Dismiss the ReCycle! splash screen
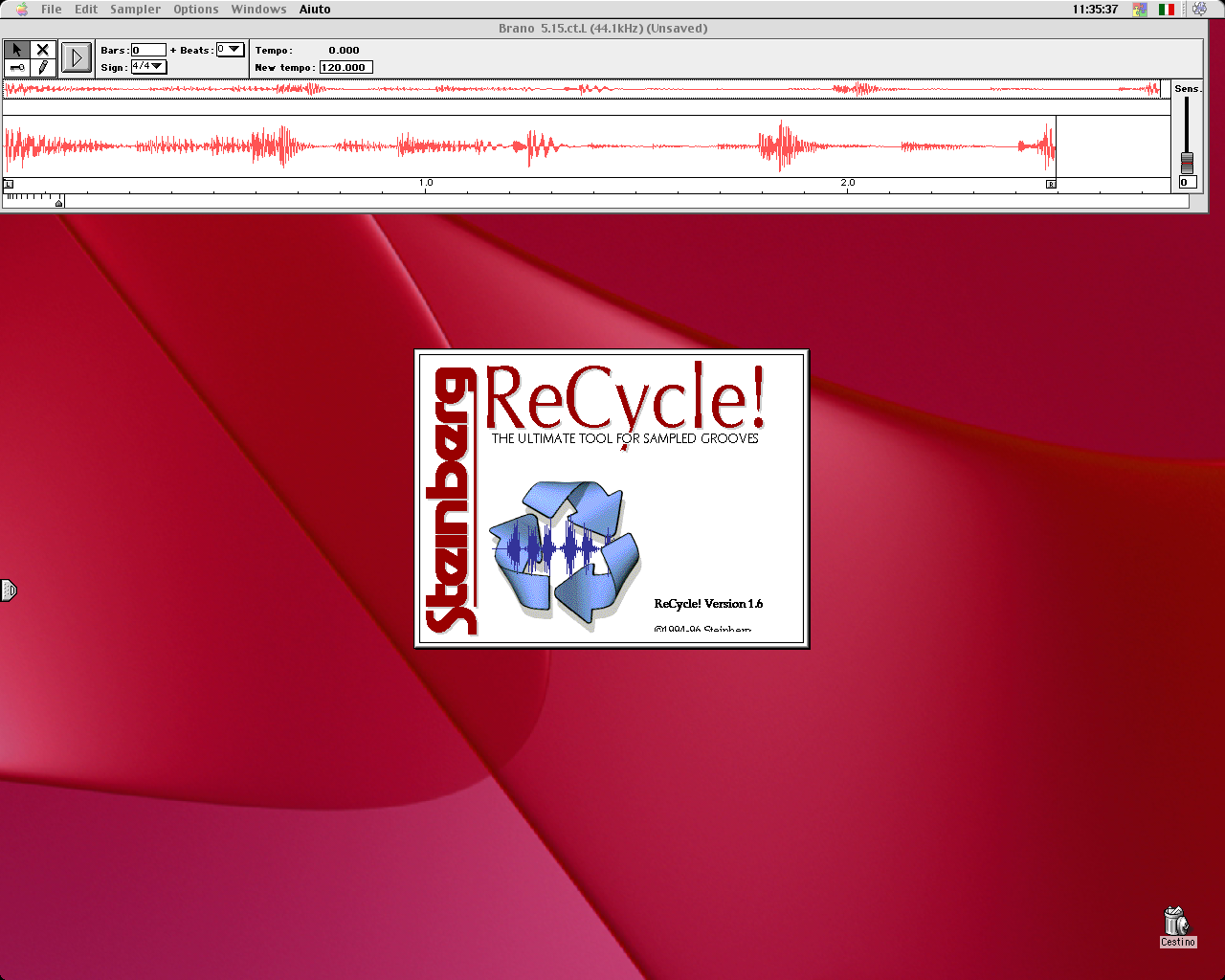This screenshot has width=1225, height=980. click(x=612, y=499)
